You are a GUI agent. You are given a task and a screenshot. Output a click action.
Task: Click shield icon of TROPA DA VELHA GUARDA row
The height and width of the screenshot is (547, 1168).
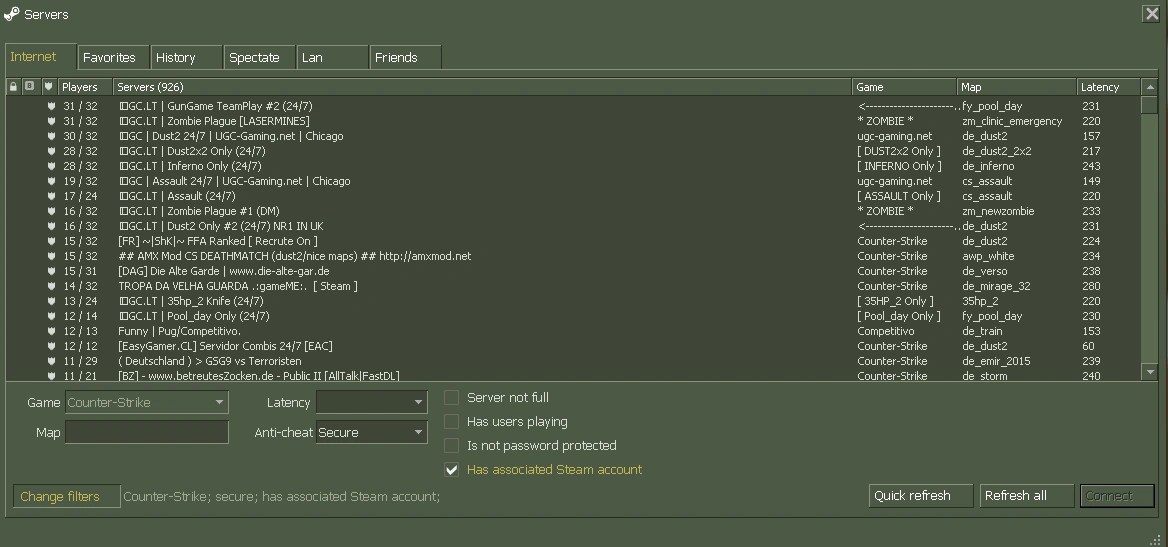click(x=51, y=285)
